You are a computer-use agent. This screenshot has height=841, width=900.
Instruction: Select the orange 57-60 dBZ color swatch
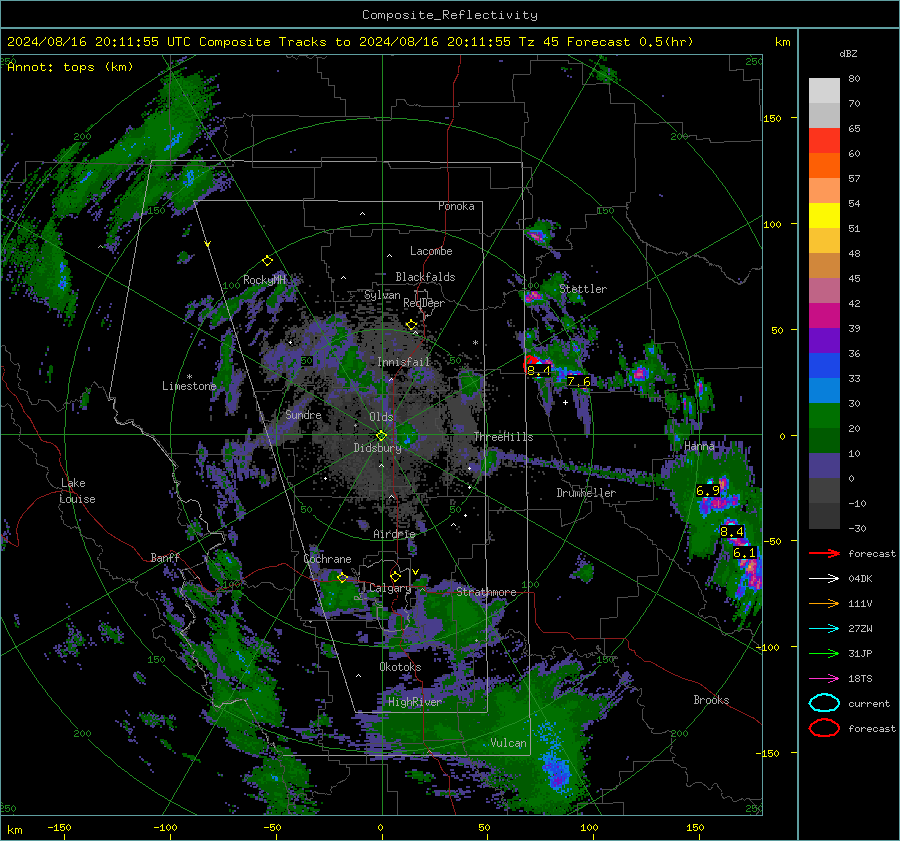click(824, 166)
